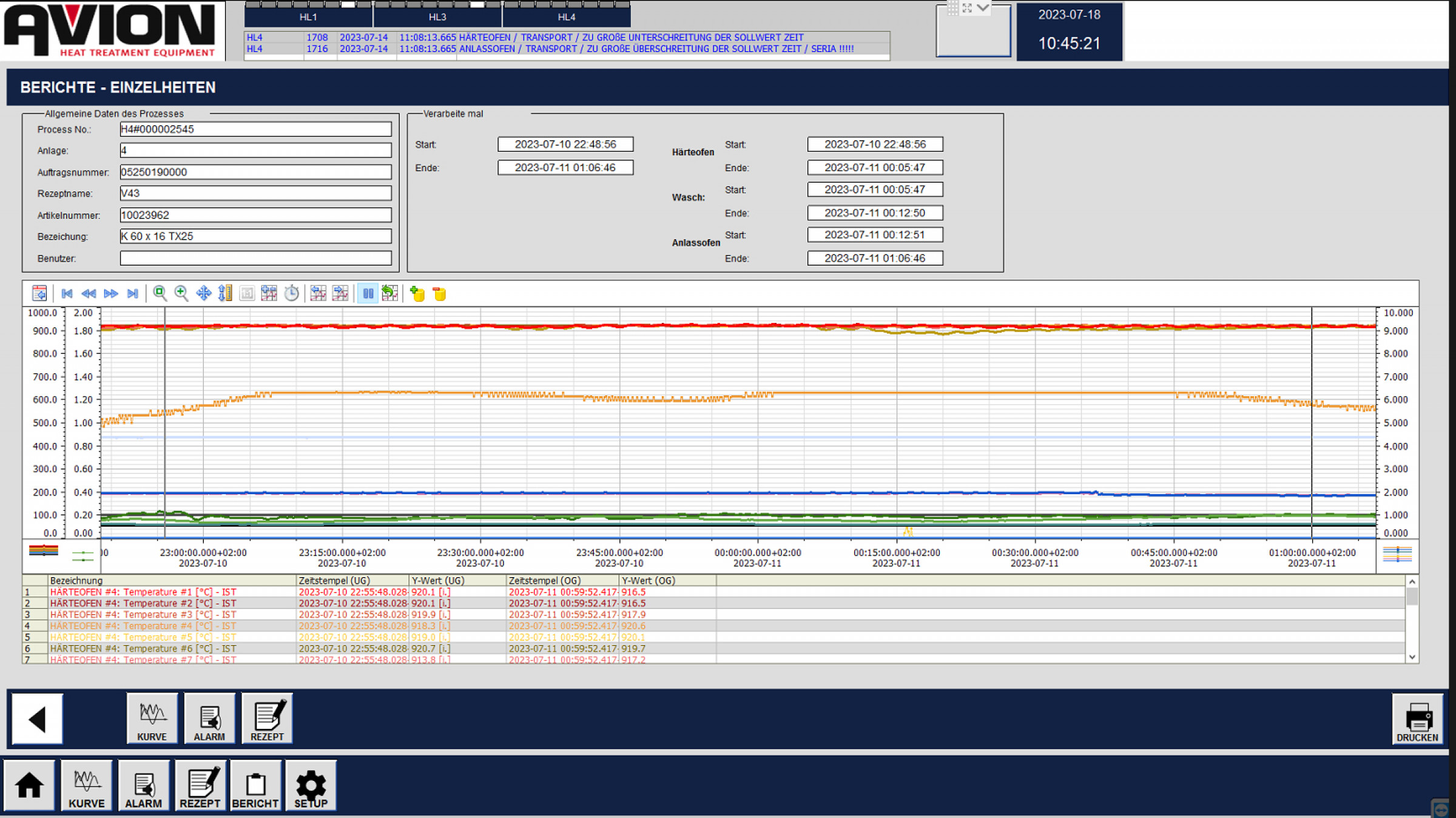
Task: Click the add database (green plus) icon
Action: point(417,294)
